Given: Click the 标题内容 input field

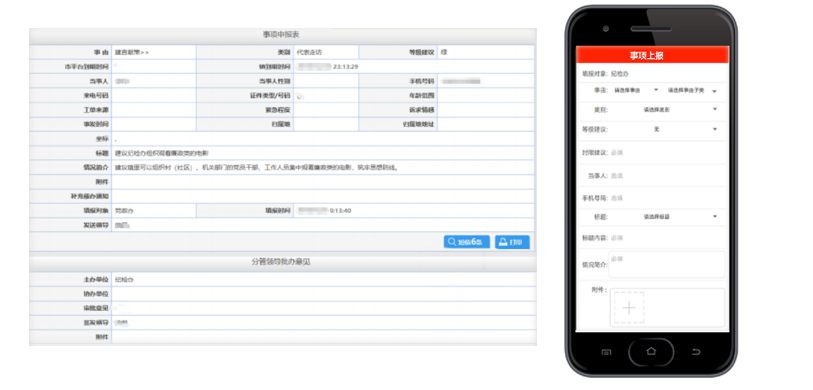Looking at the screenshot, I should pos(668,238).
